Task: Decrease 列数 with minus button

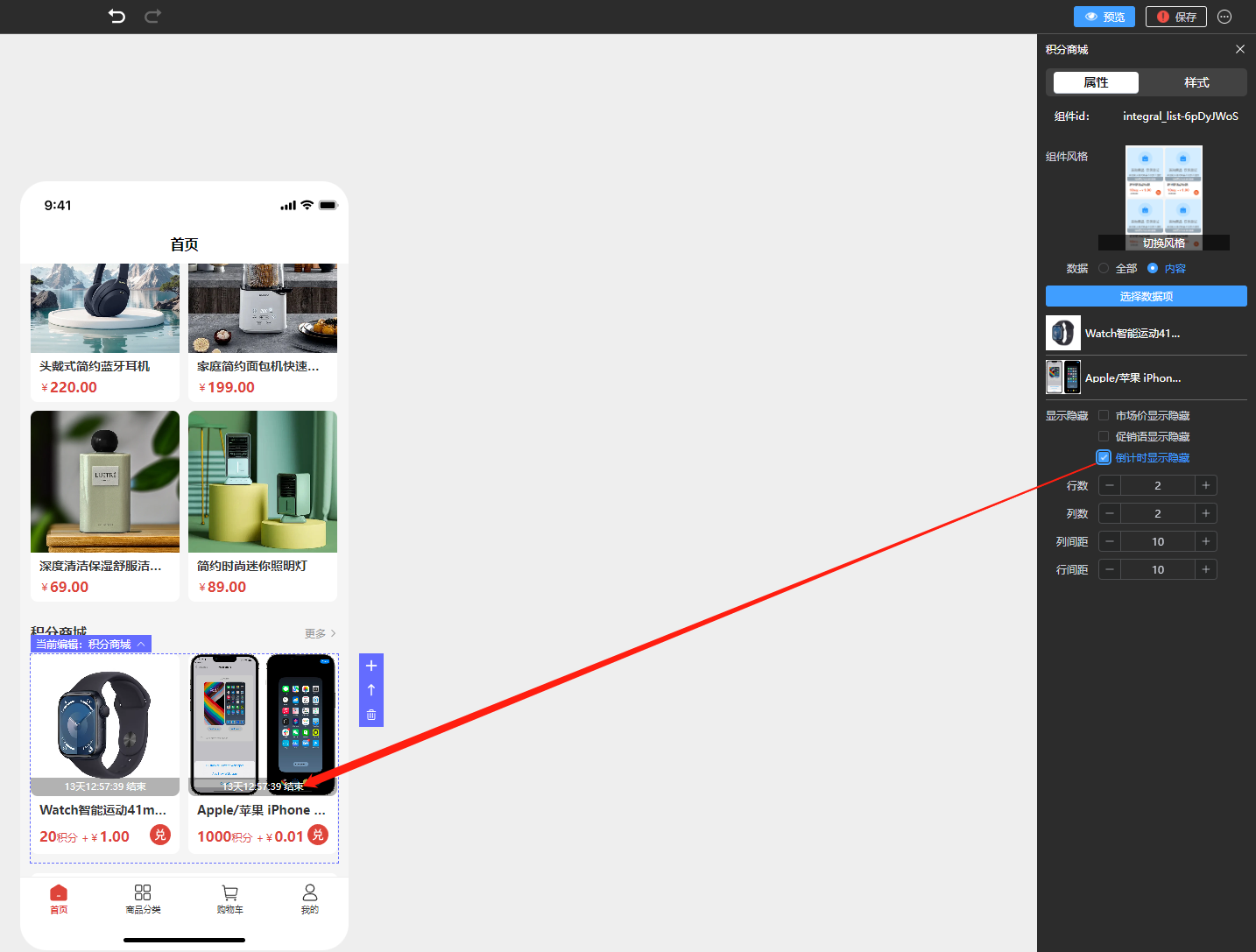Action: pyautogui.click(x=1110, y=513)
